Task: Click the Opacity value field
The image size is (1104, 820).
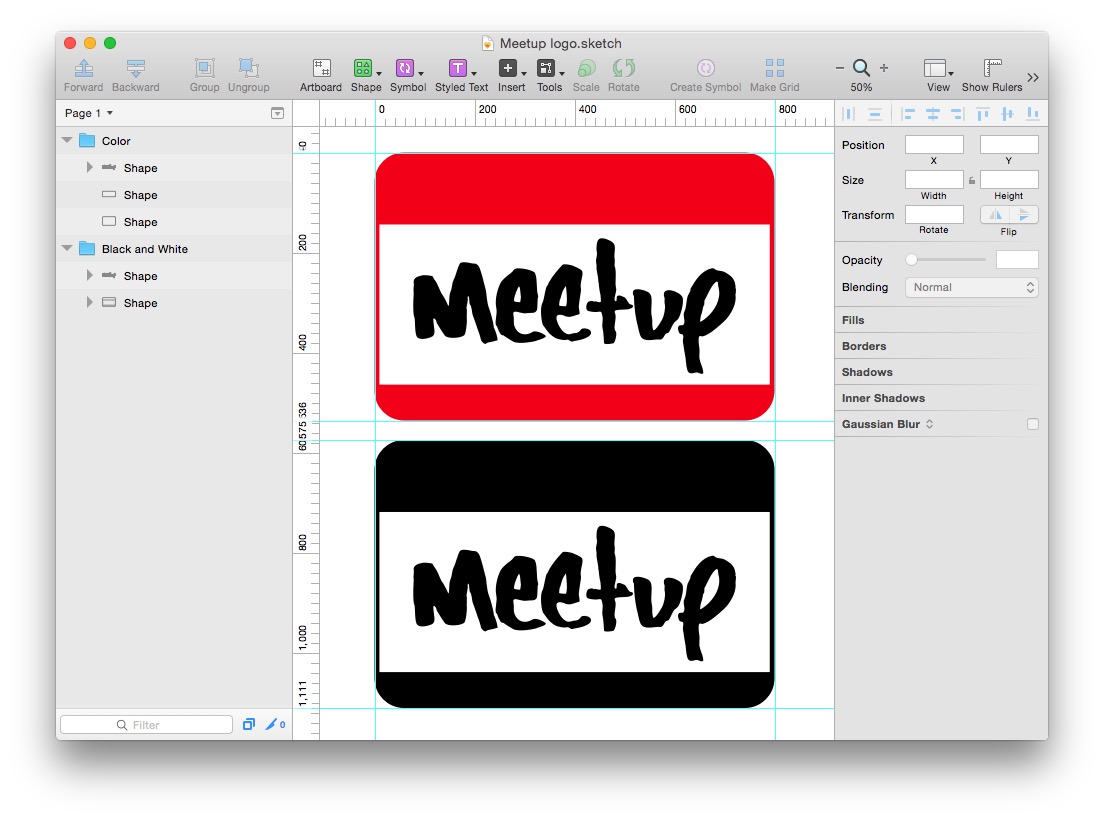Action: click(x=1017, y=260)
